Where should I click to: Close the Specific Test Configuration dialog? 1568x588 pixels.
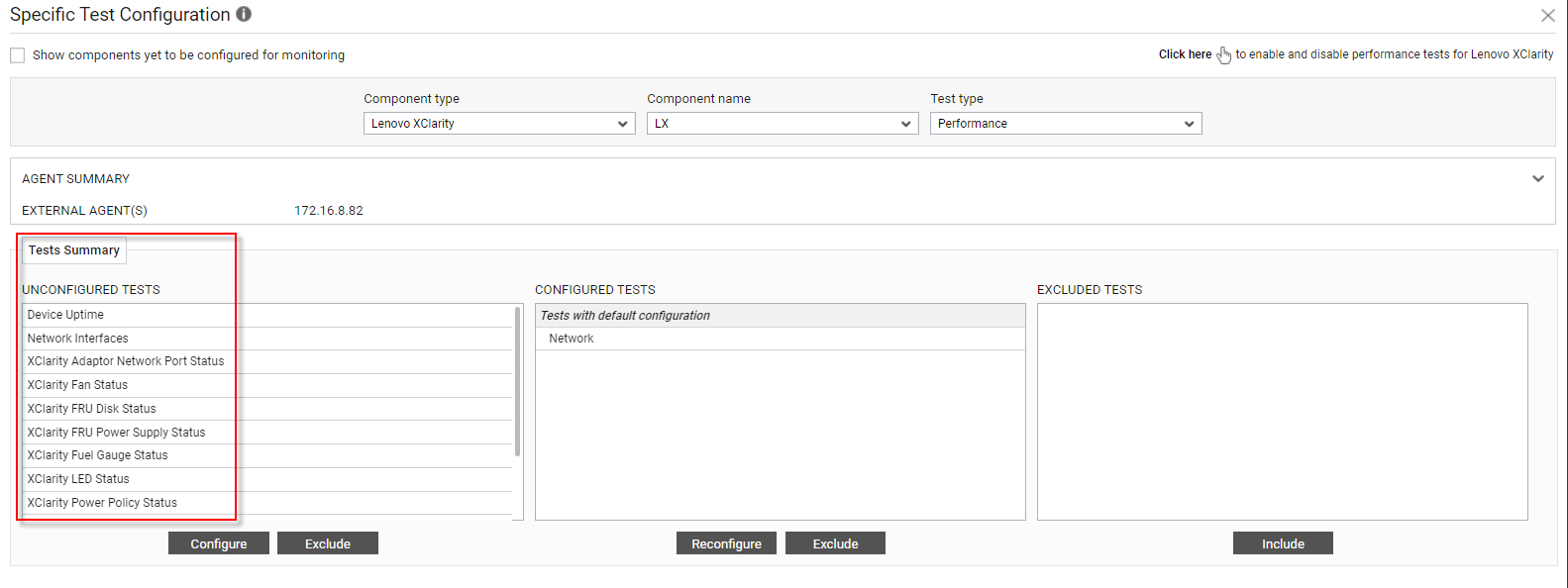[x=1547, y=16]
